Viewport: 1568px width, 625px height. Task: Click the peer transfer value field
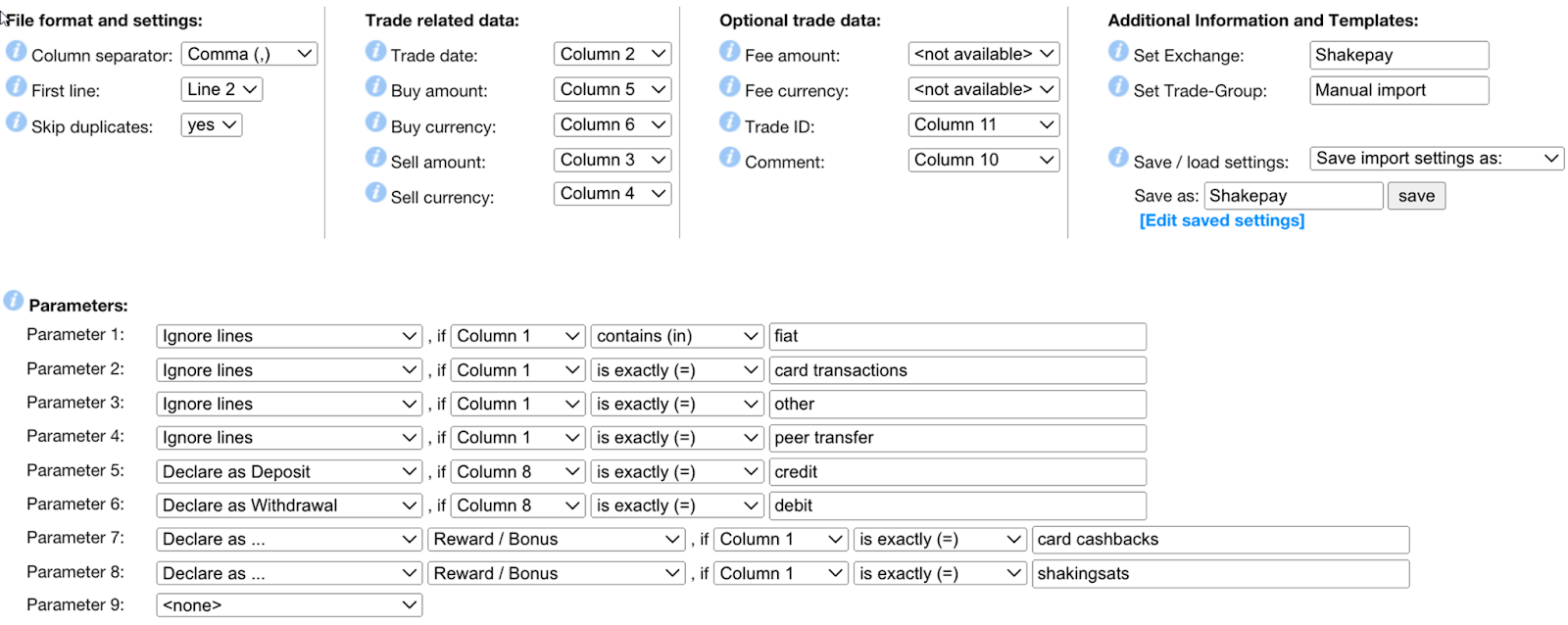click(x=957, y=438)
